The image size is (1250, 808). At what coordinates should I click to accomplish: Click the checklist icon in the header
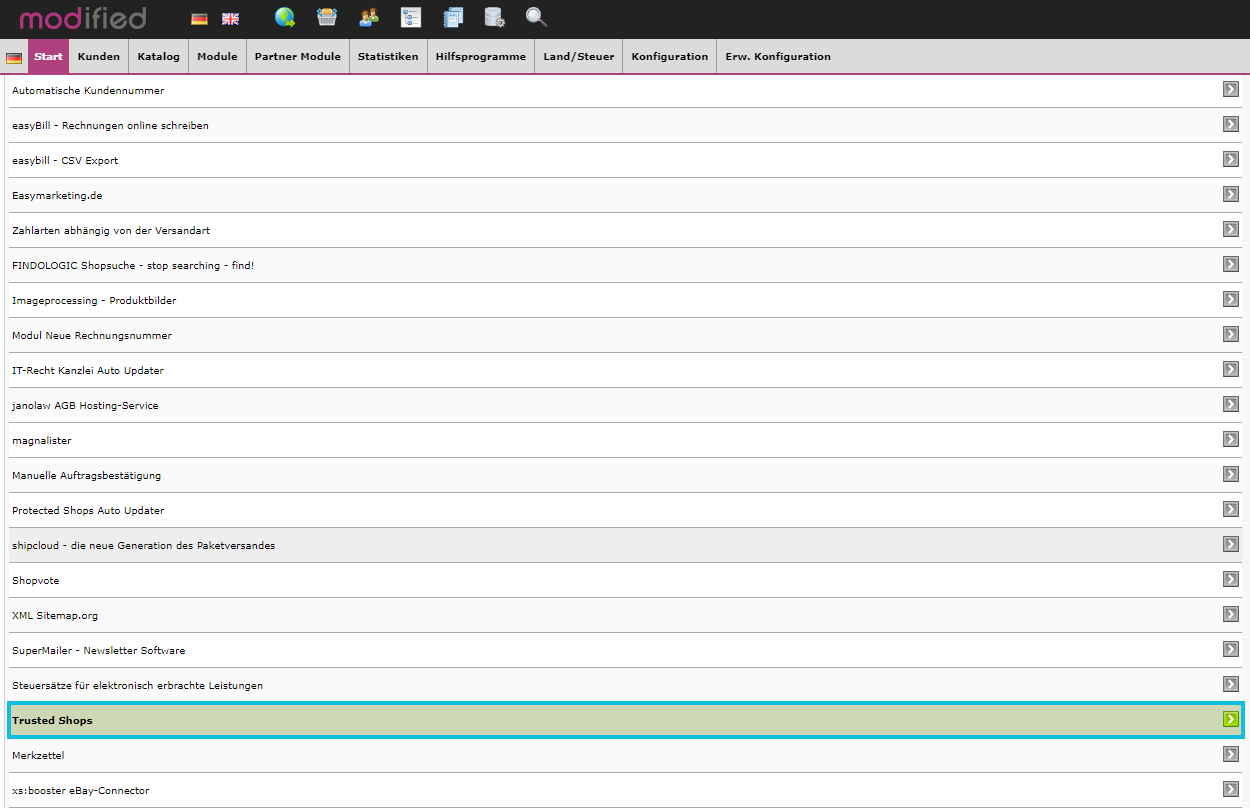[411, 17]
